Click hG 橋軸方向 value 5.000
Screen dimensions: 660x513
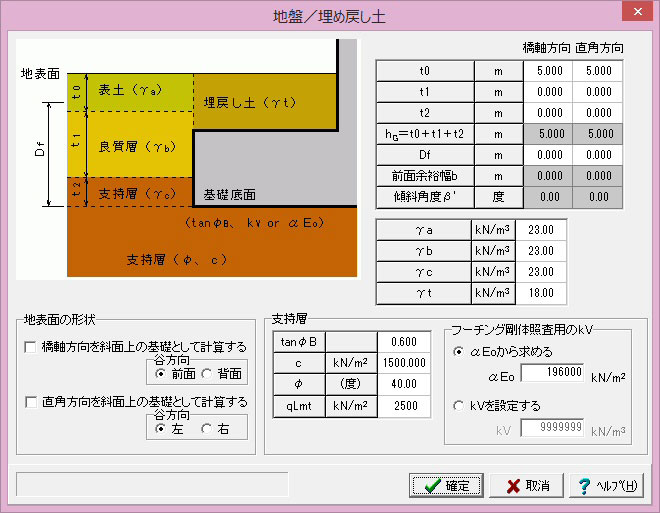pos(548,134)
